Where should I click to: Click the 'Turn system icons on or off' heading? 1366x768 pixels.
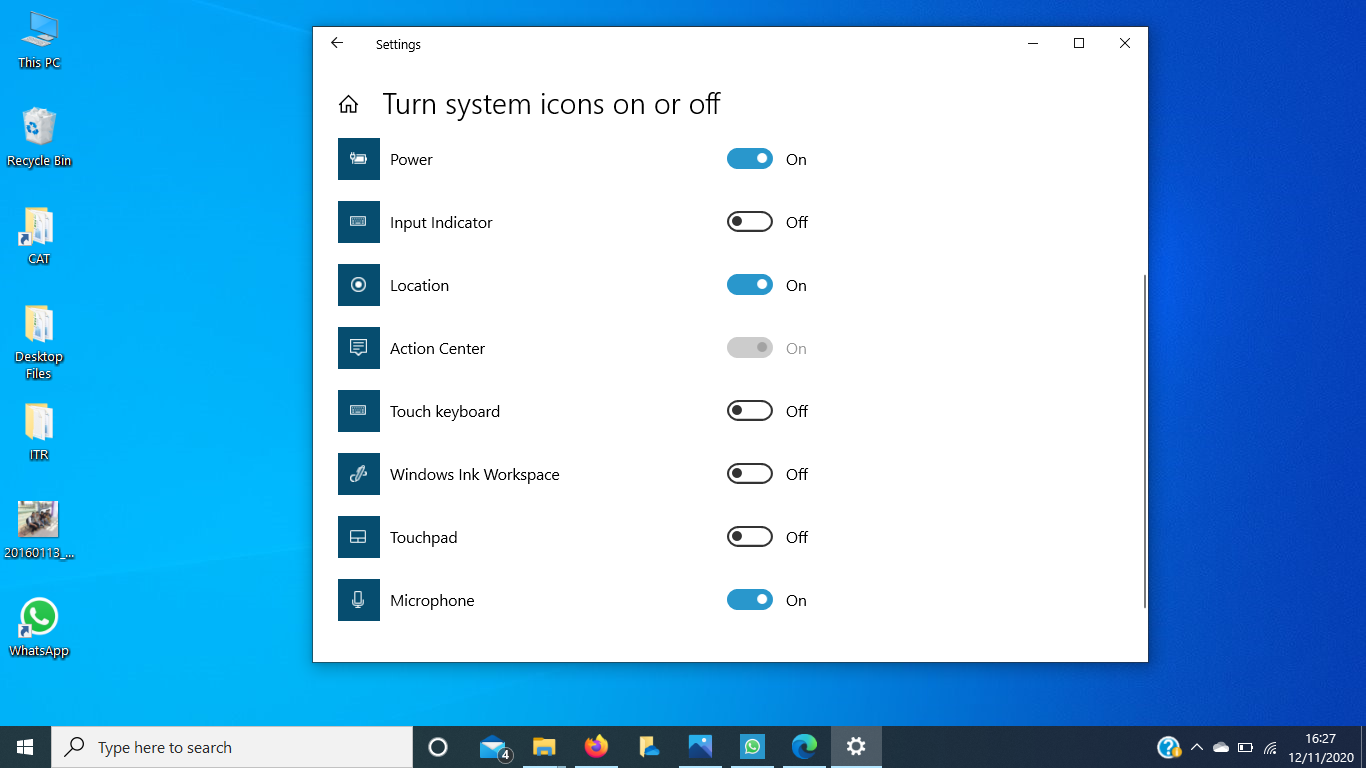click(x=551, y=104)
